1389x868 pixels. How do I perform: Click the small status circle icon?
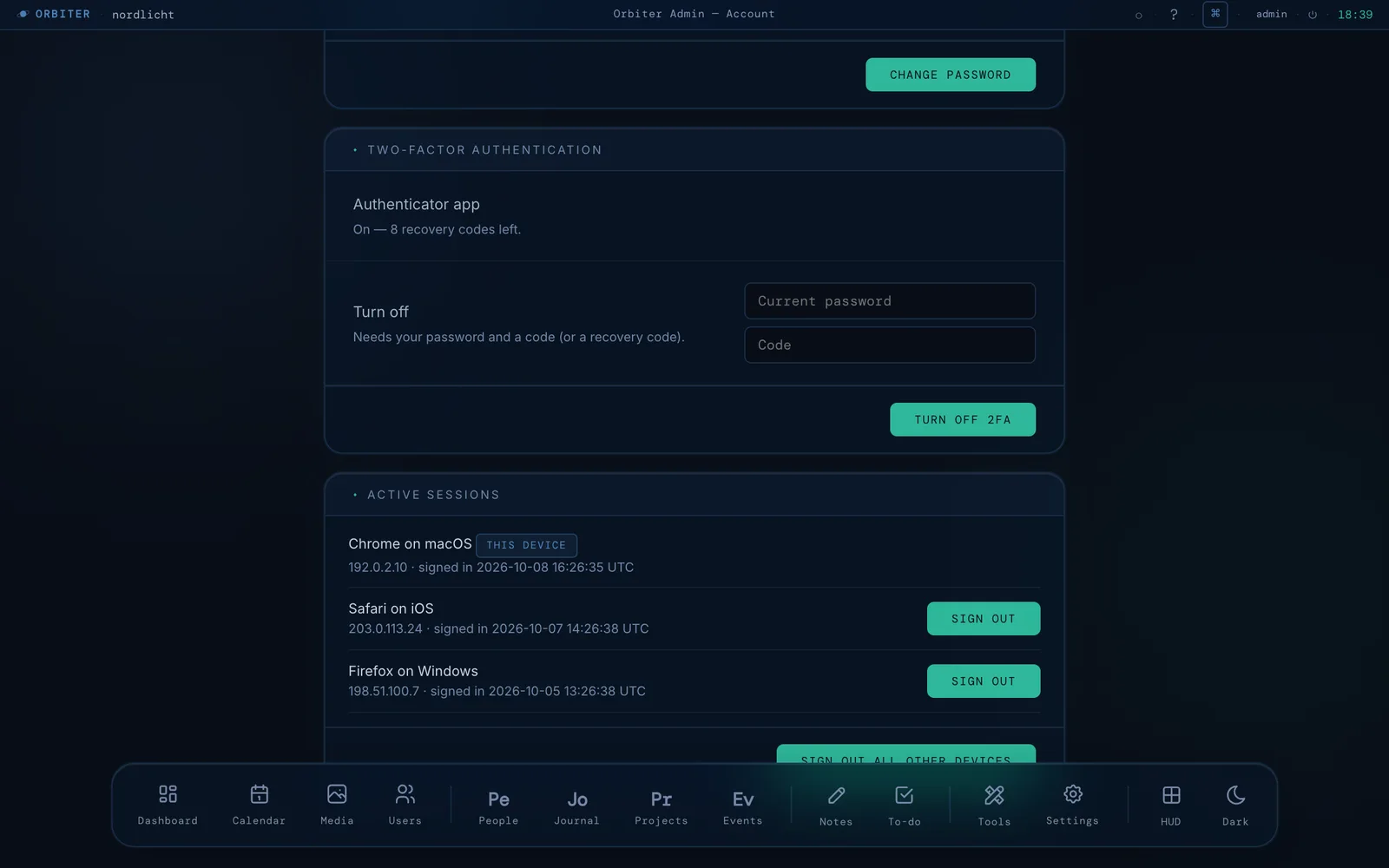pos(1139,15)
